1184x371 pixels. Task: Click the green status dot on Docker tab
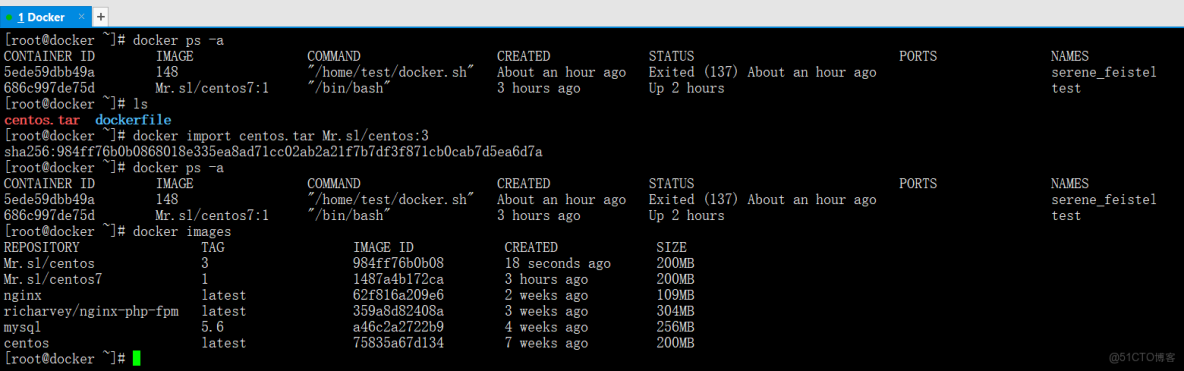tap(9, 17)
